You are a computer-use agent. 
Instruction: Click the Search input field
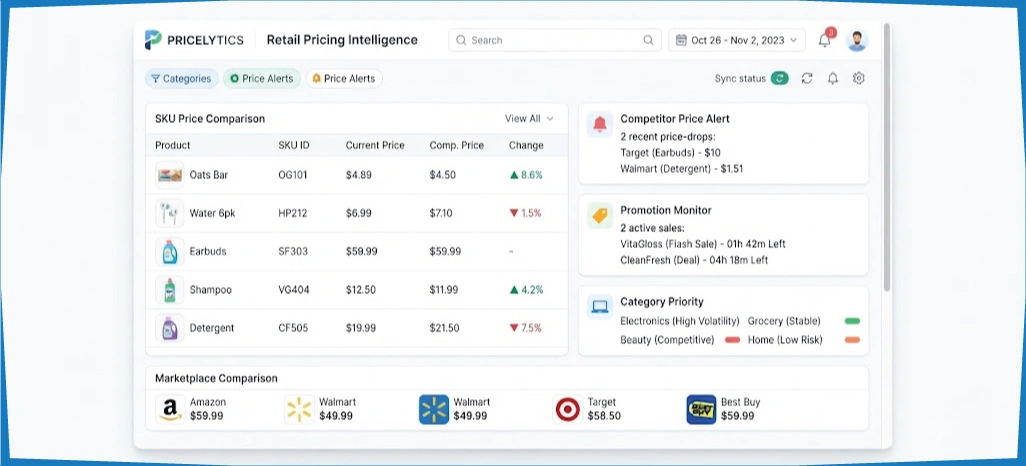[555, 40]
